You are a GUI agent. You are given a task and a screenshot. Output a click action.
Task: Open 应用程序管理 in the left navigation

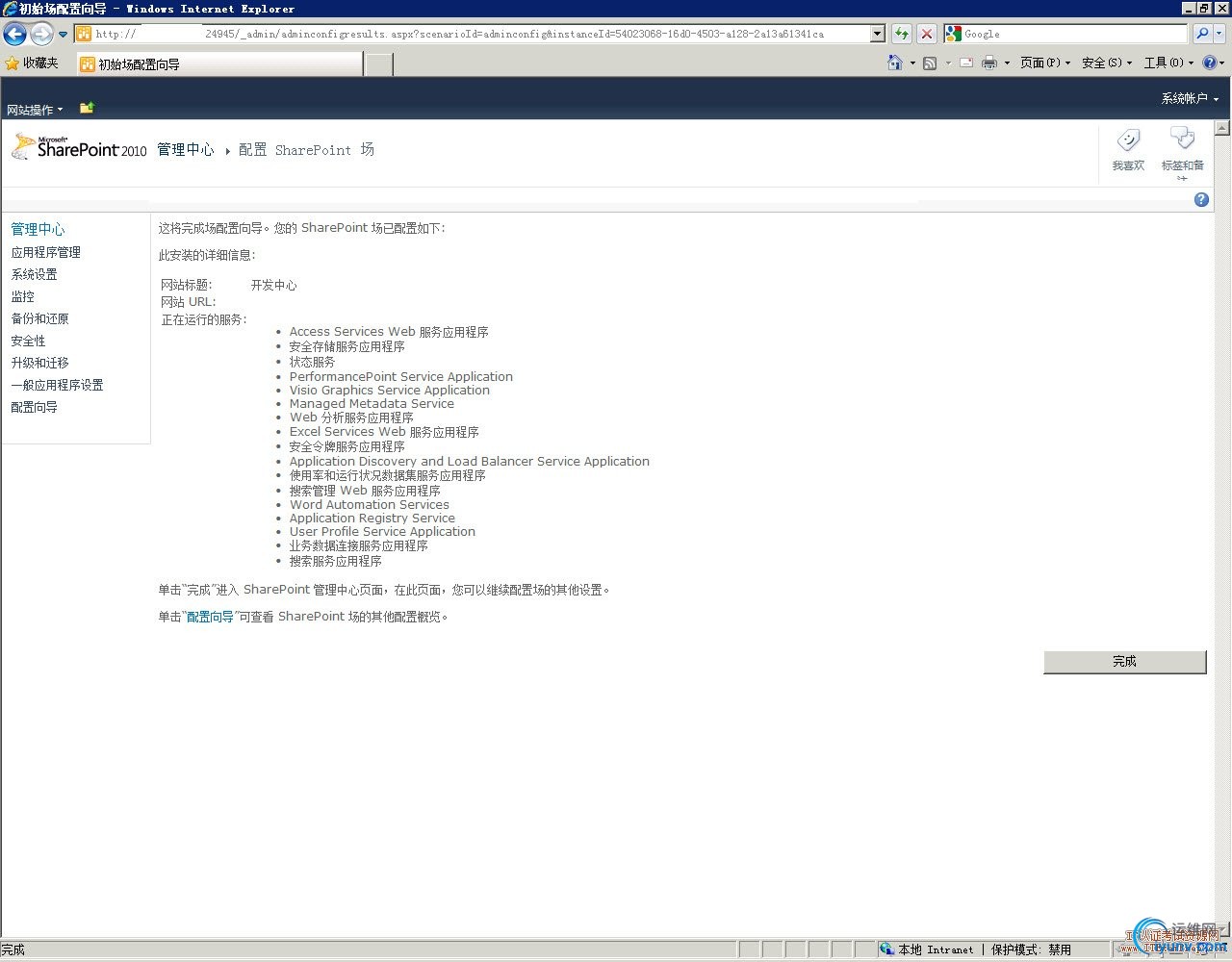(45, 252)
